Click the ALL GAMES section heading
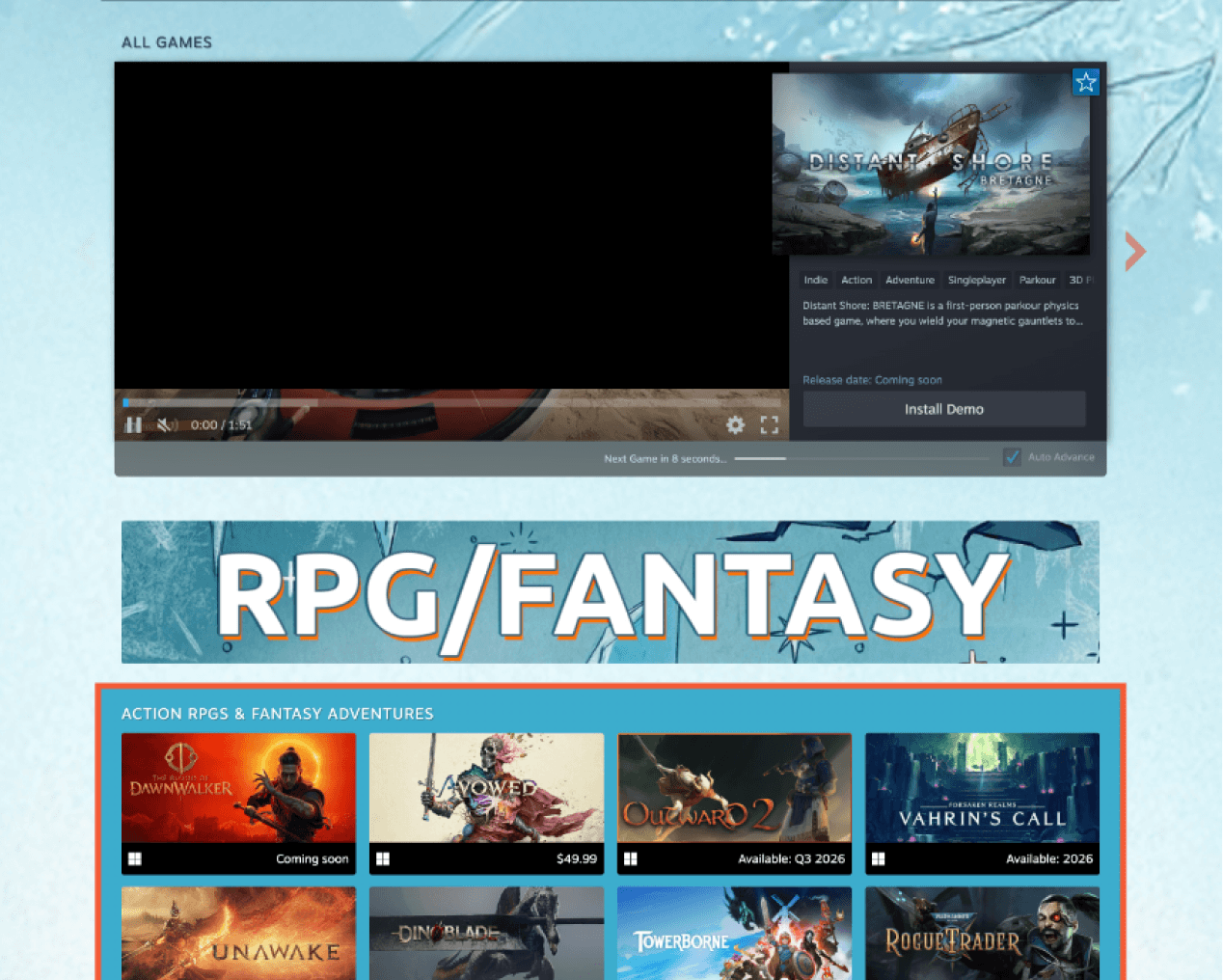Screen dimensions: 1223x980 (x=167, y=42)
